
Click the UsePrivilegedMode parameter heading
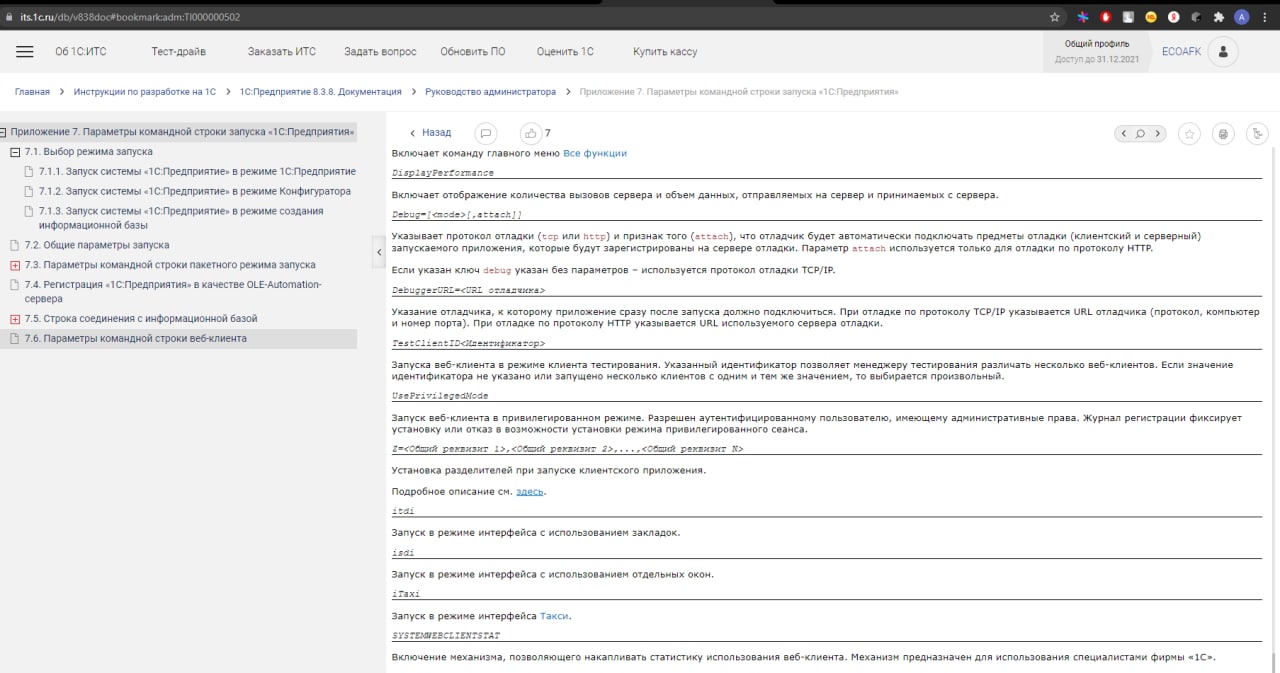click(x=440, y=396)
